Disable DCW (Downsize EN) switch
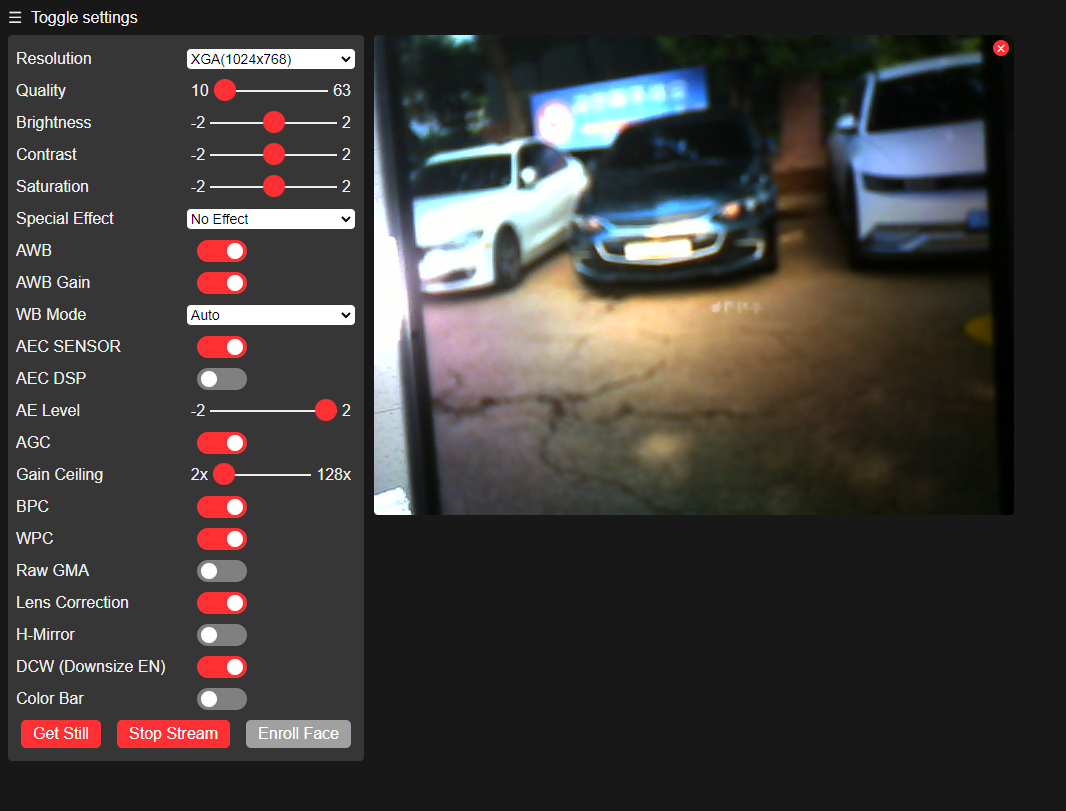 pos(222,666)
